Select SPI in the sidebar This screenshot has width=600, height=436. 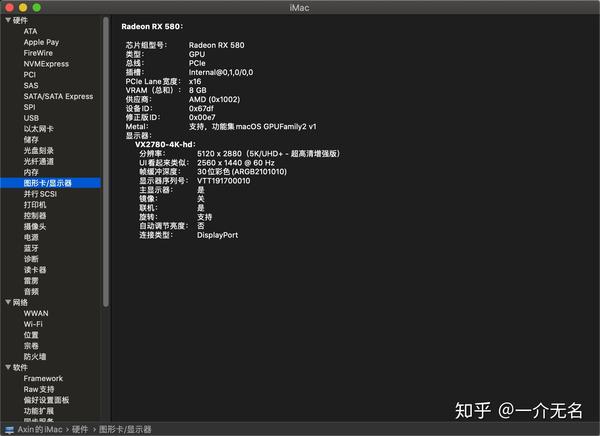(x=29, y=107)
